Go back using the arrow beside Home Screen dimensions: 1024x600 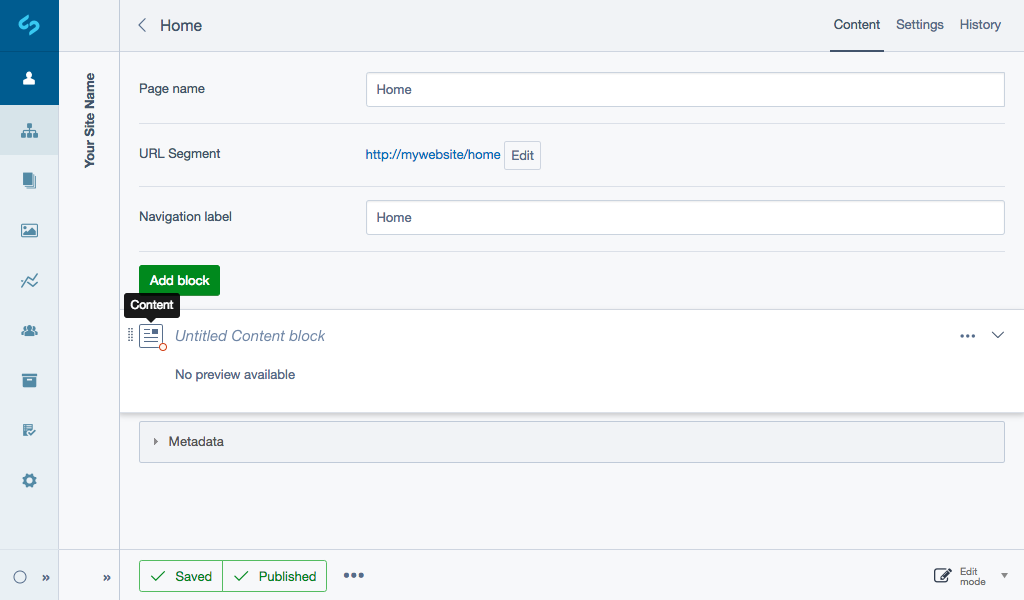(142, 25)
